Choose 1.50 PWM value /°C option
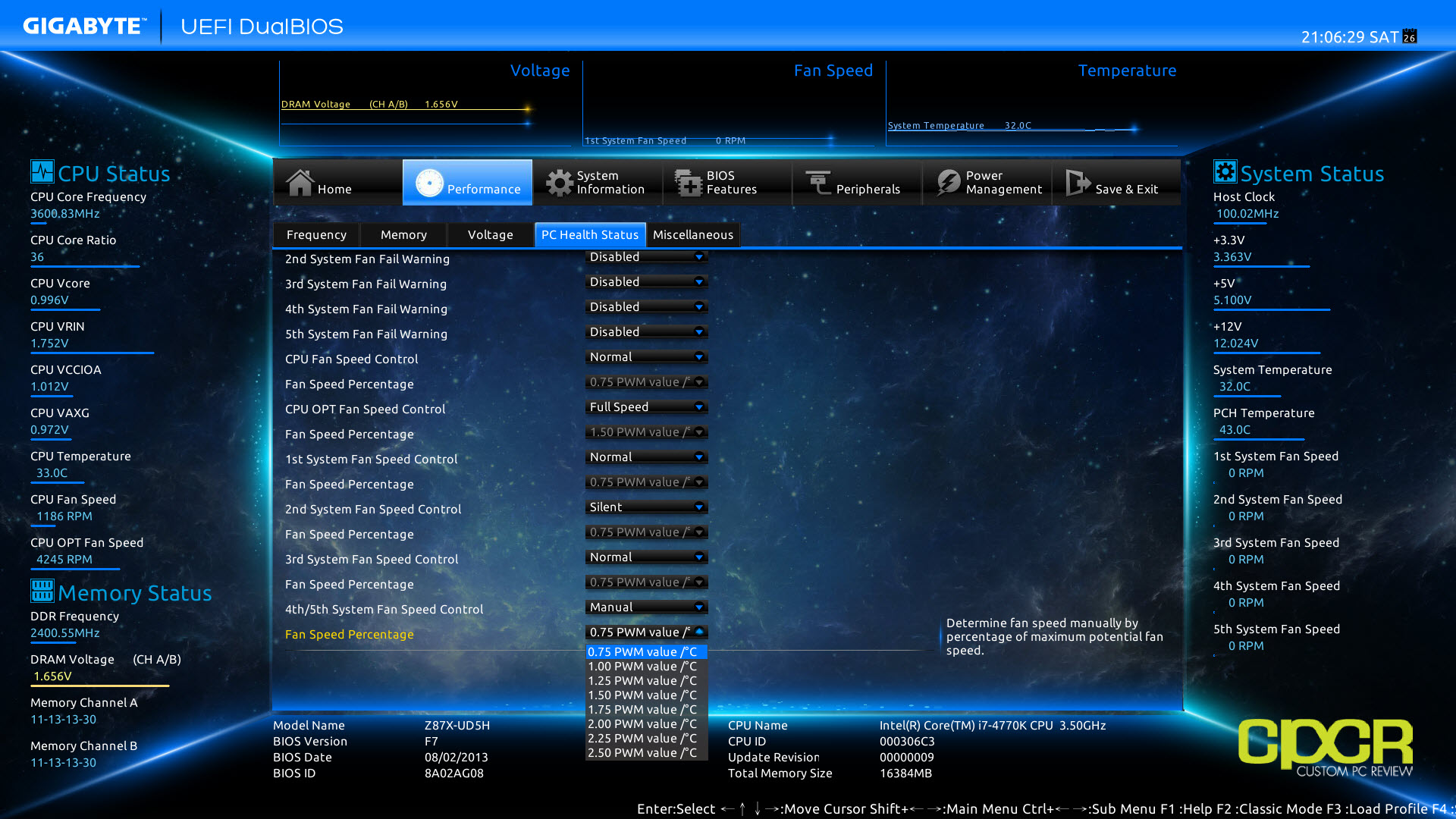This screenshot has height=819, width=1456. [x=646, y=695]
